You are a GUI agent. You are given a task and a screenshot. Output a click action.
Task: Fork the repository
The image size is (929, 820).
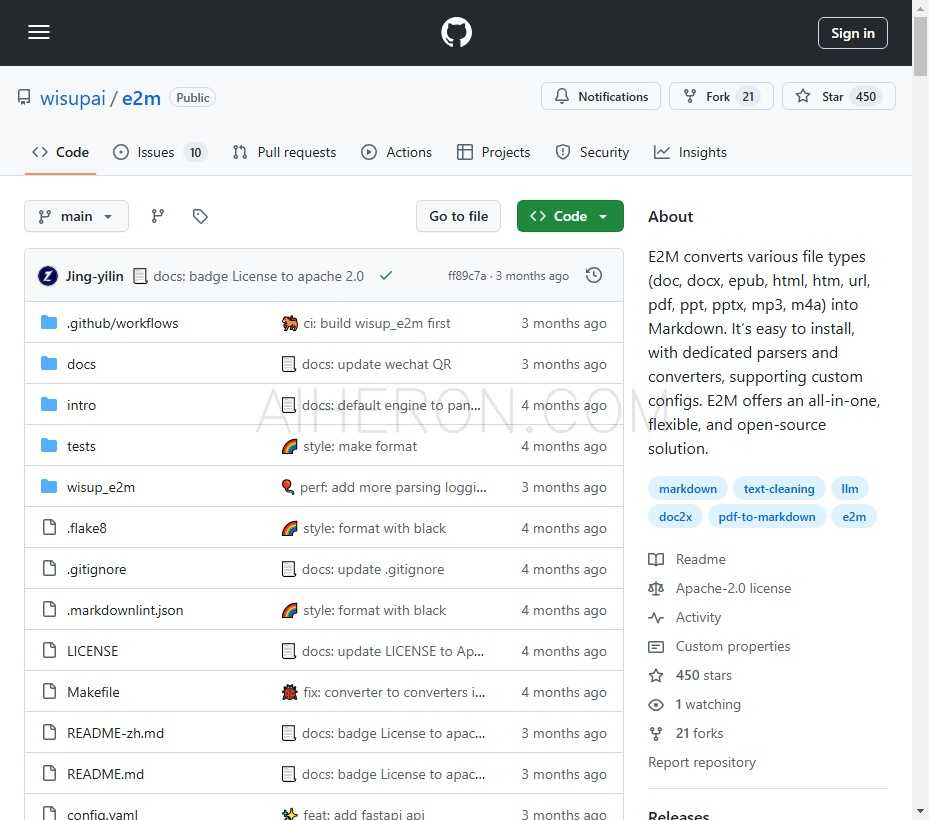pyautogui.click(x=718, y=97)
